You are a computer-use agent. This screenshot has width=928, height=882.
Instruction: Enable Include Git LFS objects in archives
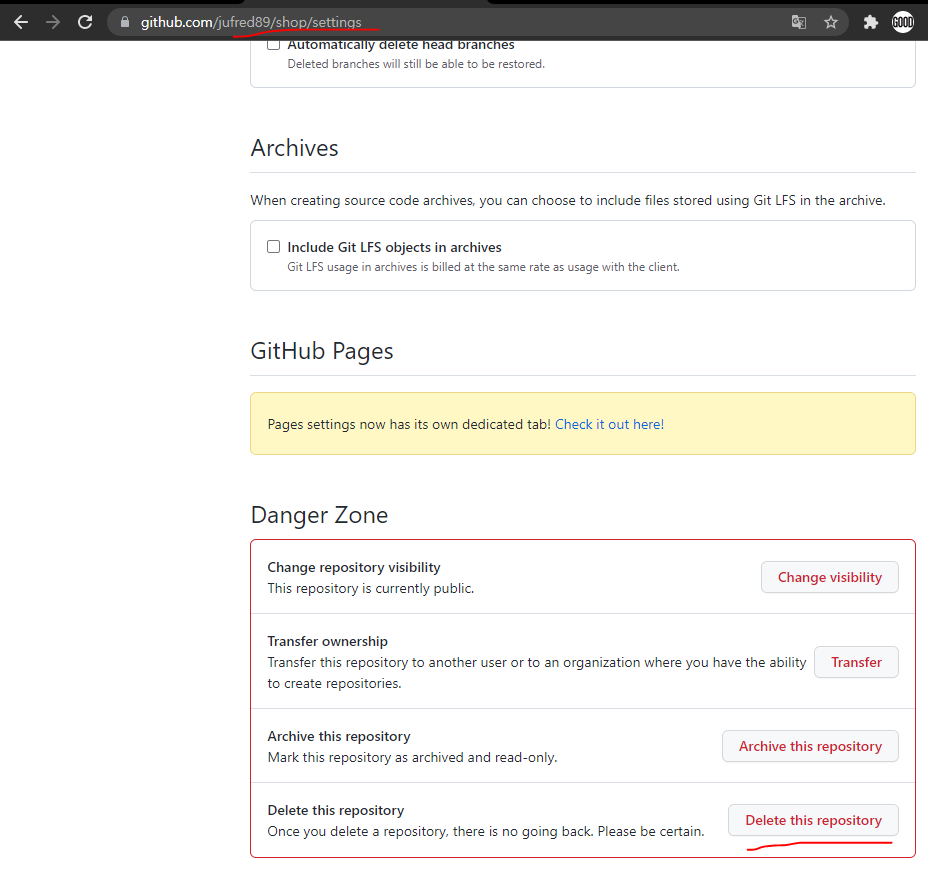pyautogui.click(x=273, y=246)
